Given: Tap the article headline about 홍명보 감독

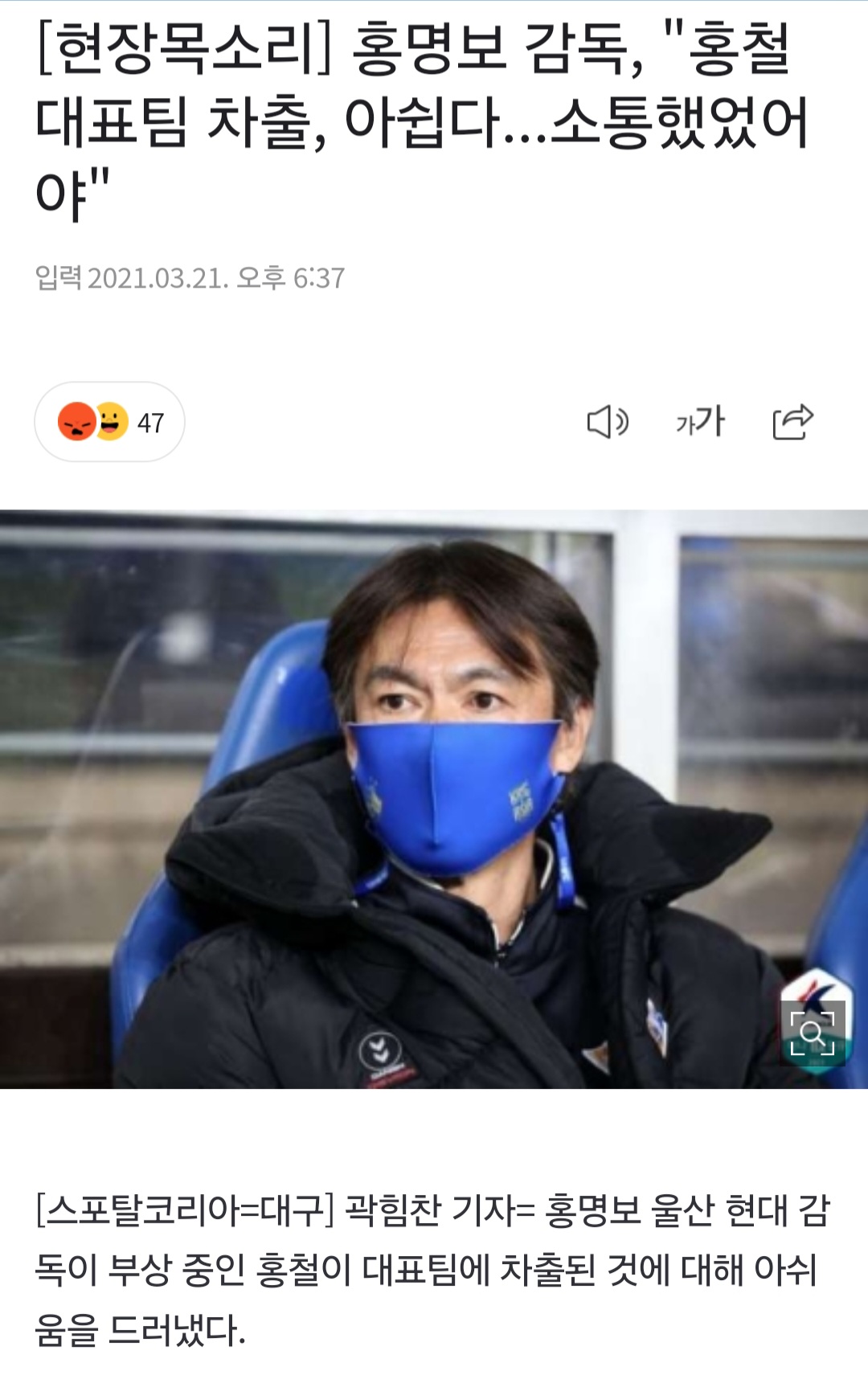Looking at the screenshot, I should point(421,121).
